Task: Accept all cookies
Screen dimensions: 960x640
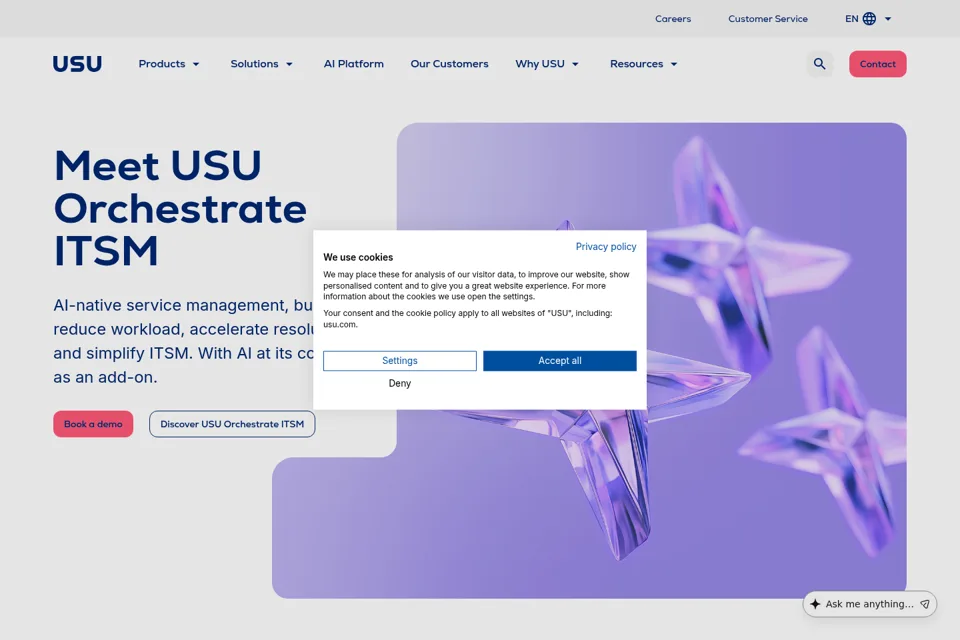Action: point(560,361)
